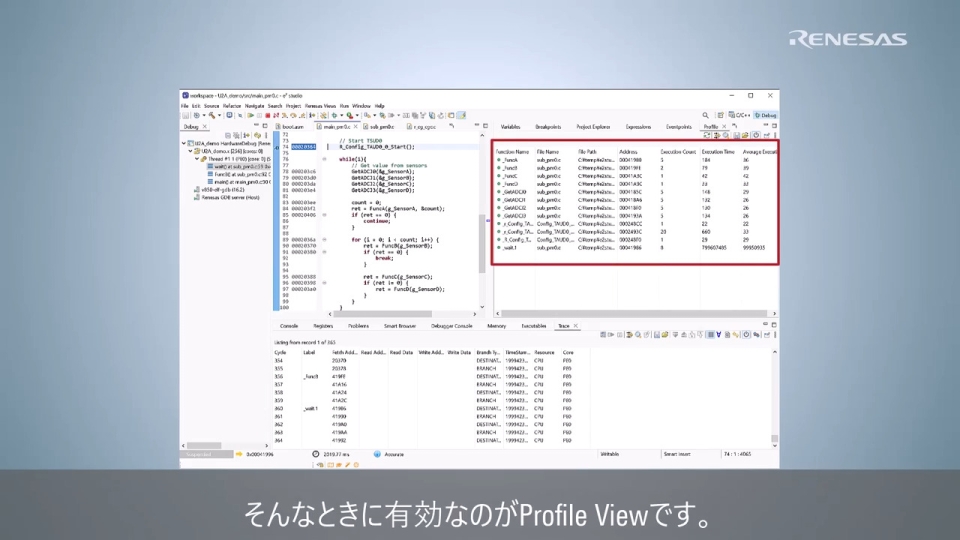
Task: Click the search magnifier icon in toolbar
Action: coord(705,115)
